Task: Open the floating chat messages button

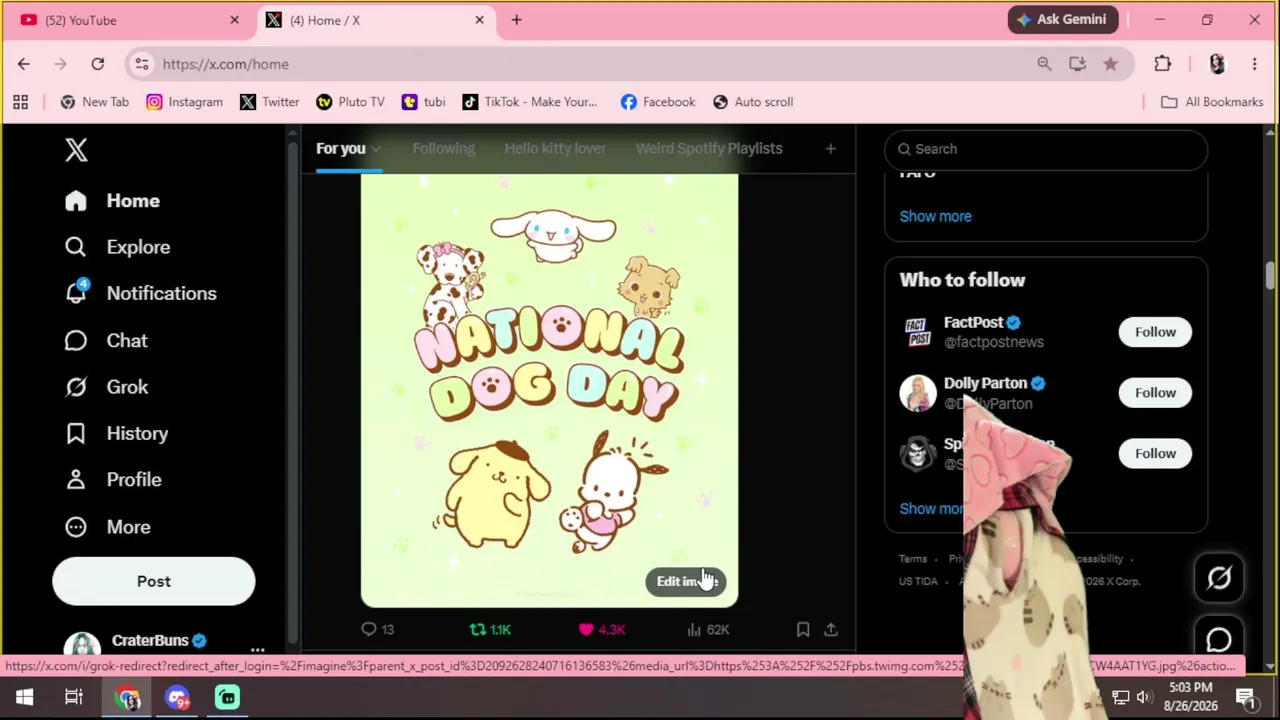Action: coord(1219,640)
